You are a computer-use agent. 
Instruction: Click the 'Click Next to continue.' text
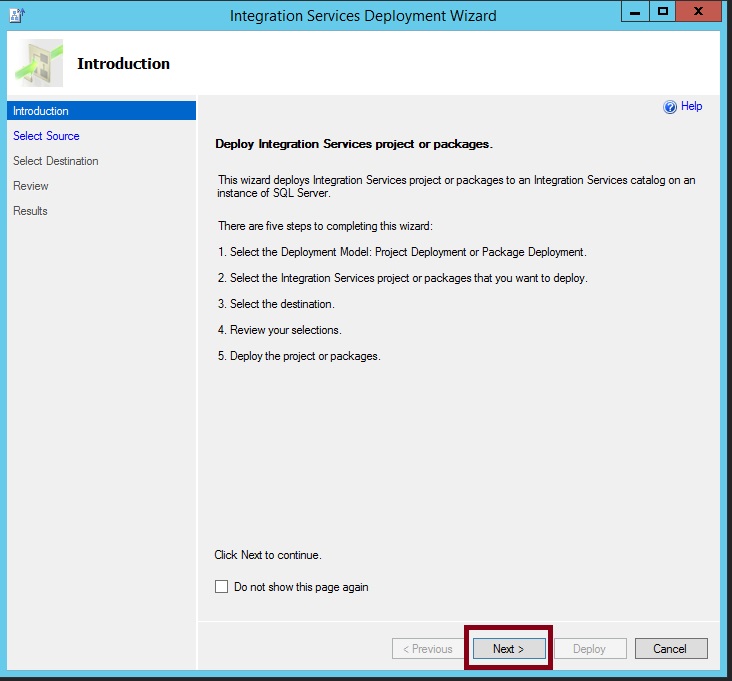point(268,555)
